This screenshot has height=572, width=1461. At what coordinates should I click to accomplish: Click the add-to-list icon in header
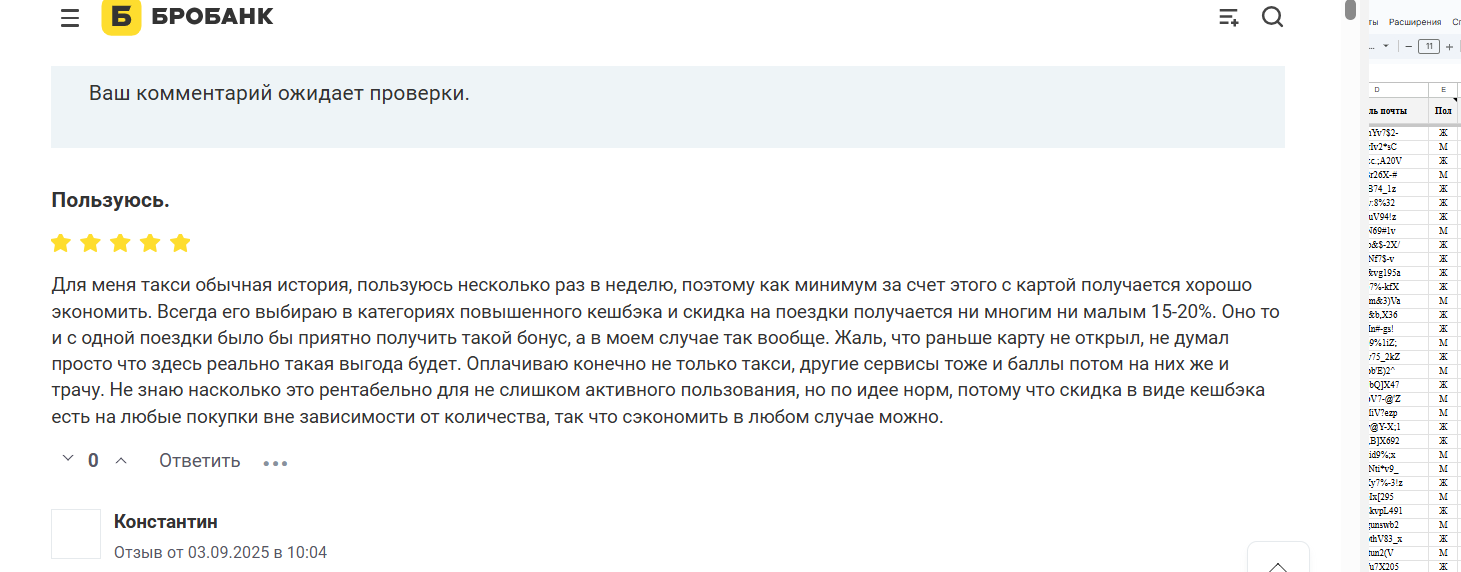[1229, 17]
